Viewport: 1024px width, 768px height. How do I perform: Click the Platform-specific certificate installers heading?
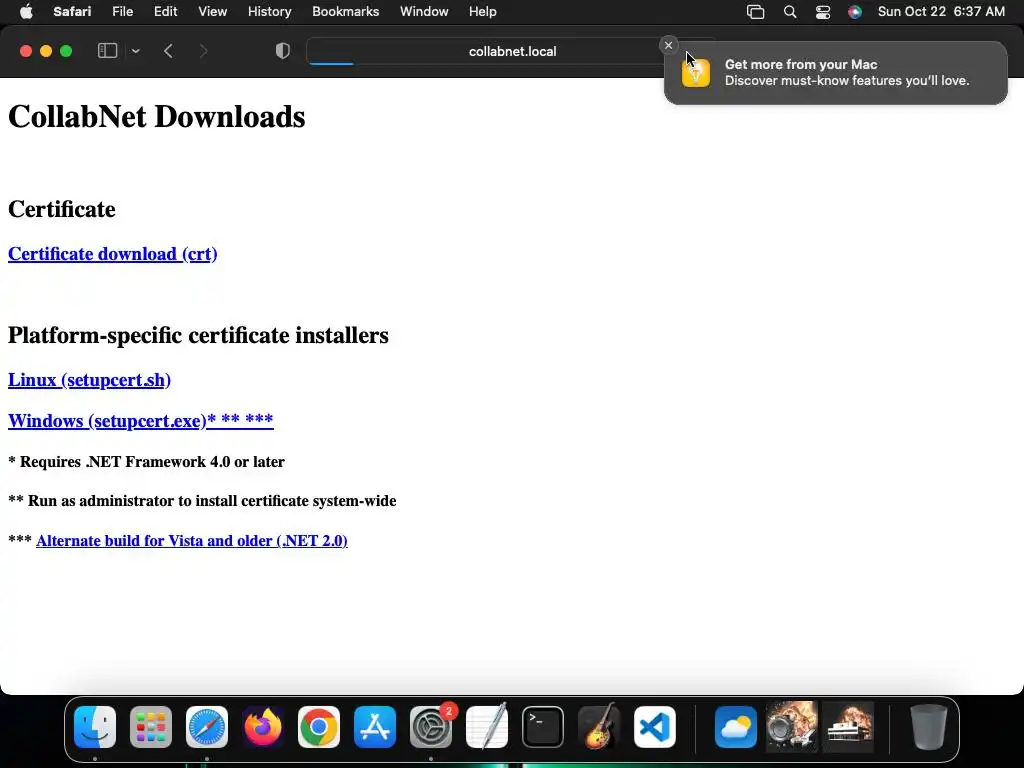tap(198, 335)
